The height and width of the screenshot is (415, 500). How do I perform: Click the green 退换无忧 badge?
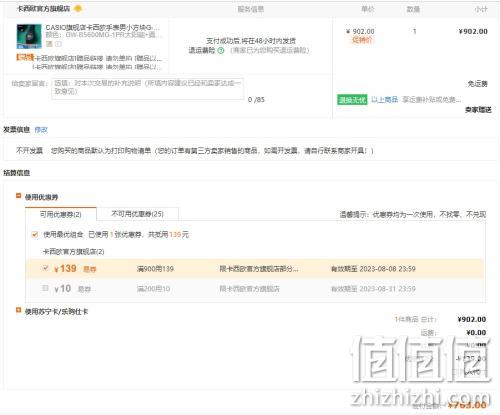[x=352, y=100]
